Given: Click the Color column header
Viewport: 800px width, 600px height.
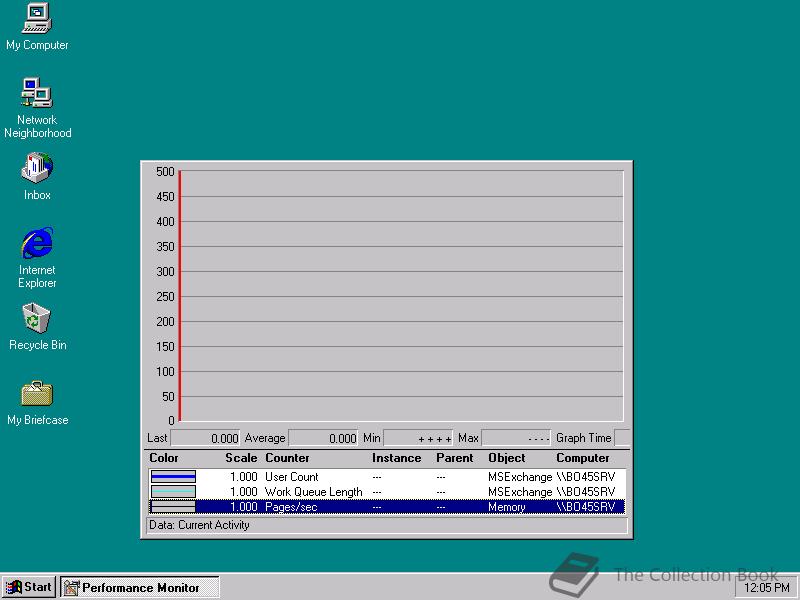Looking at the screenshot, I should (x=164, y=458).
